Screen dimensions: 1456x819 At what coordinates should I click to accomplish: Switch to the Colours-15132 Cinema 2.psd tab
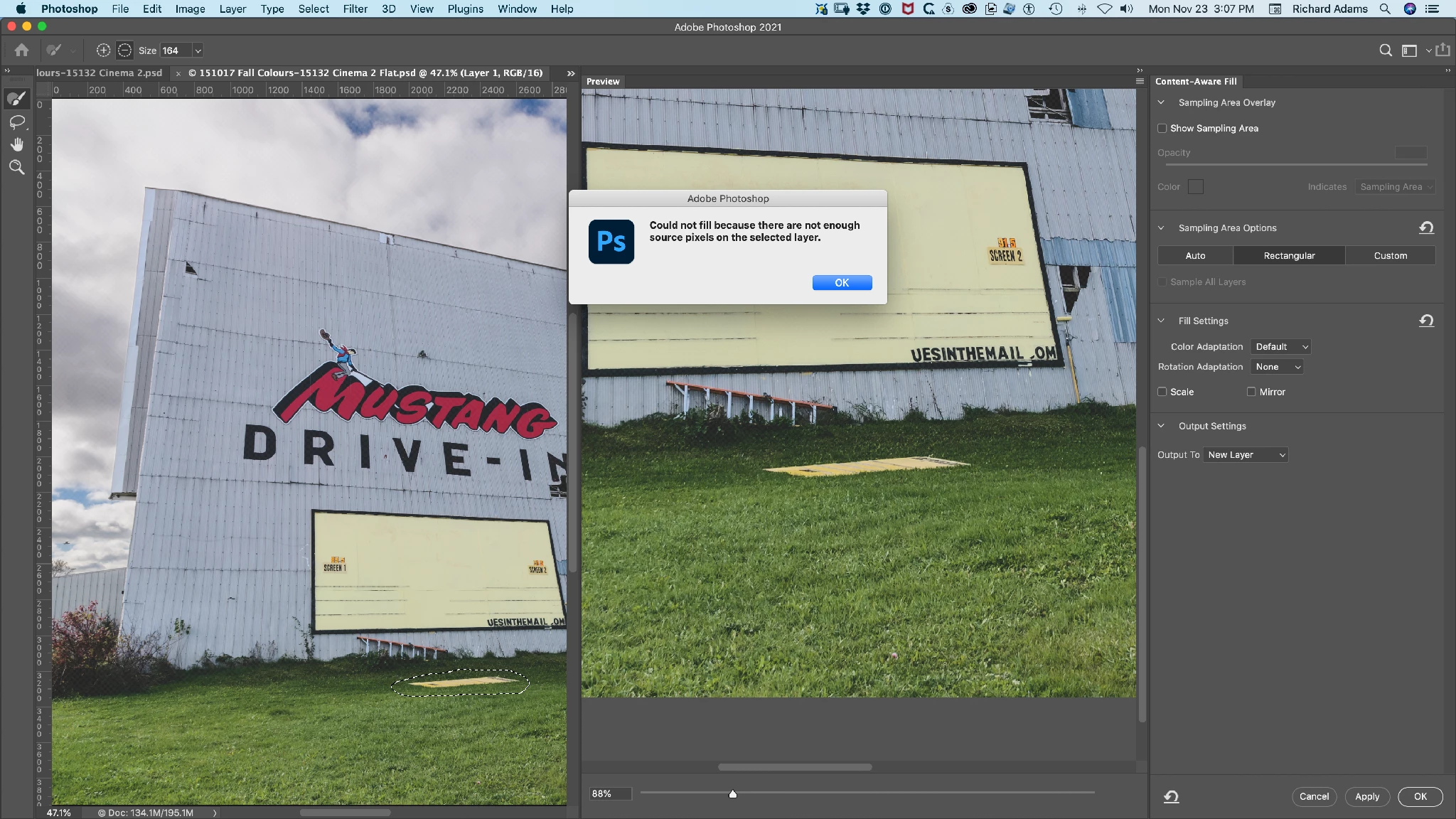pos(100,73)
